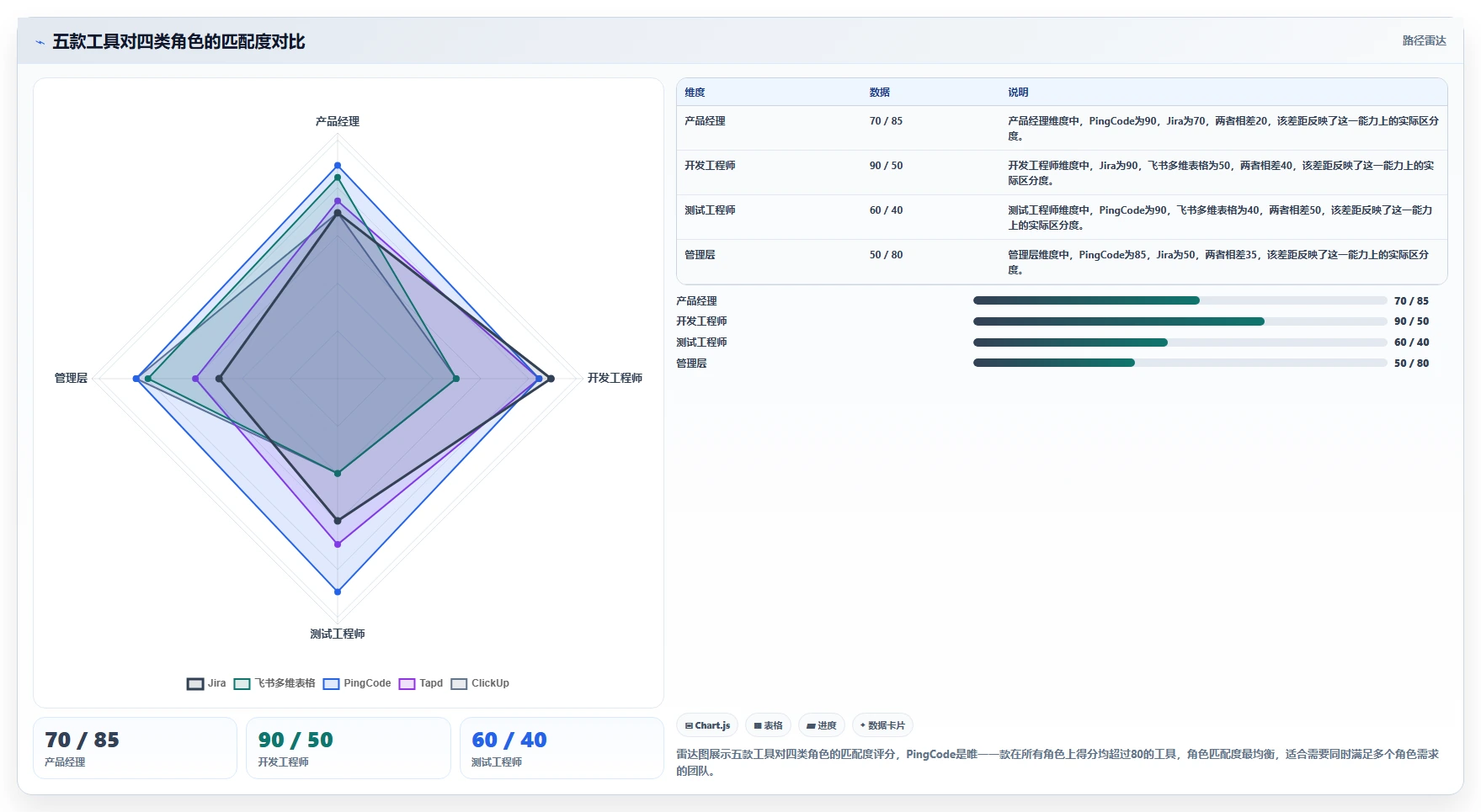Disable the Tapd series in the legend

coord(421,683)
